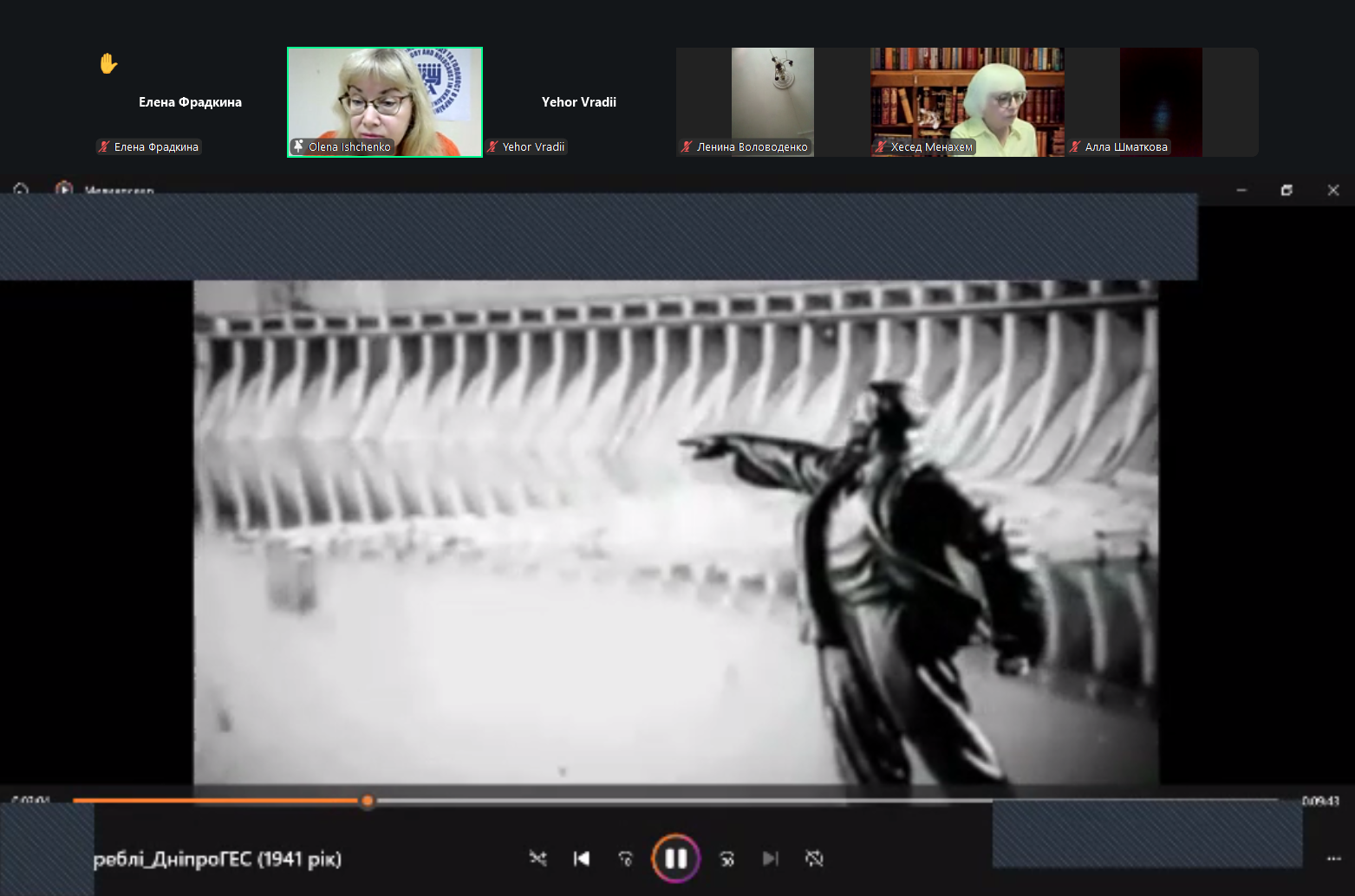Viewport: 1355px width, 896px height.
Task: Click the video title ending in ДніпроГЕС (1941 рік)
Action: pos(218,859)
